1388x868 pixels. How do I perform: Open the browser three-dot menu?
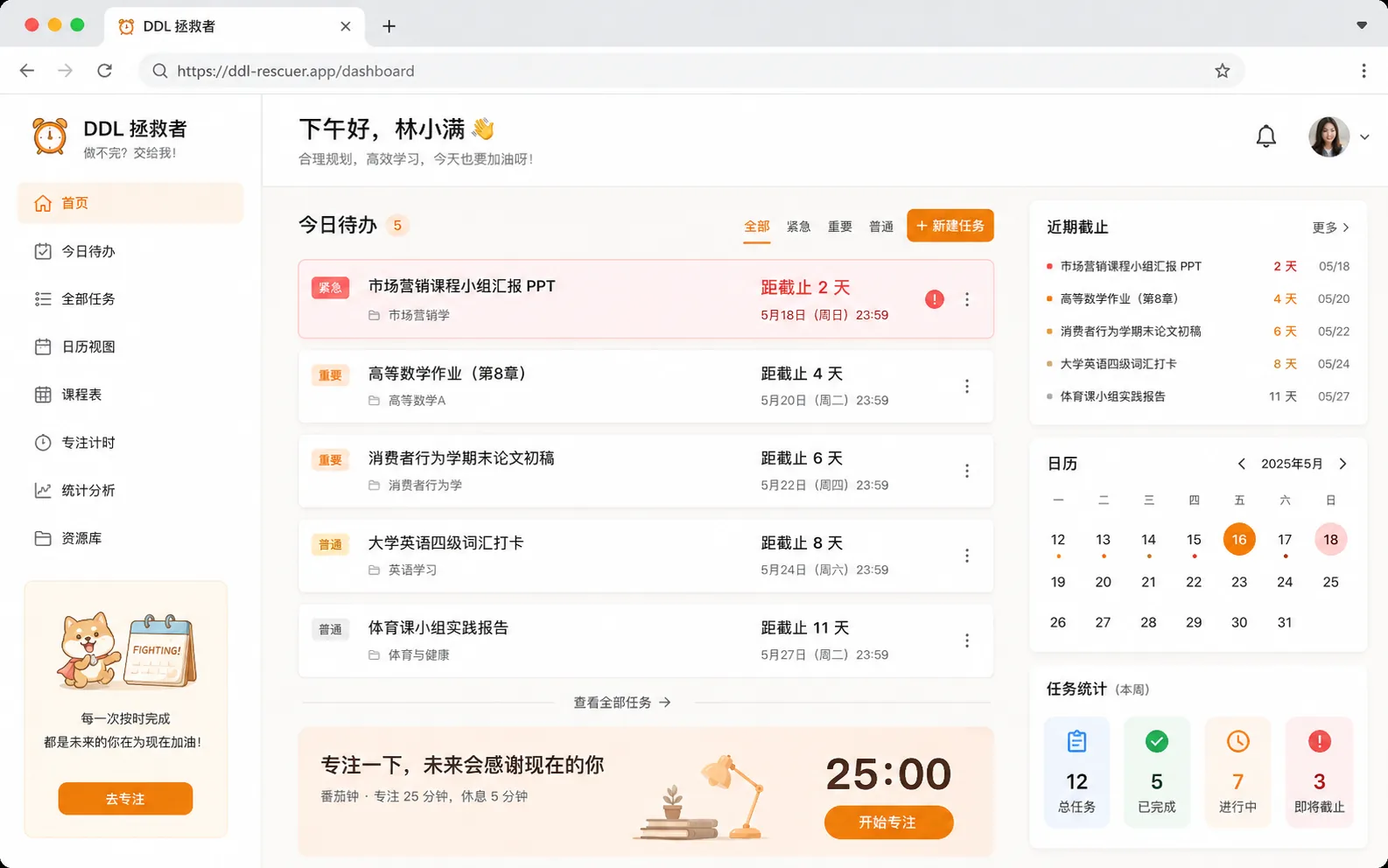(1363, 71)
